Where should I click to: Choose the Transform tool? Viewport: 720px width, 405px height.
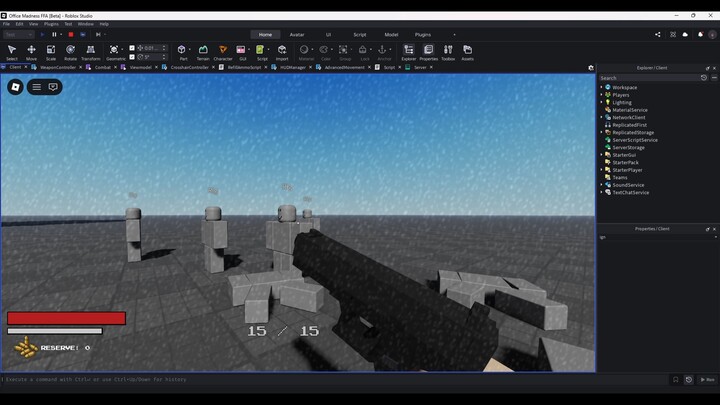tap(90, 52)
